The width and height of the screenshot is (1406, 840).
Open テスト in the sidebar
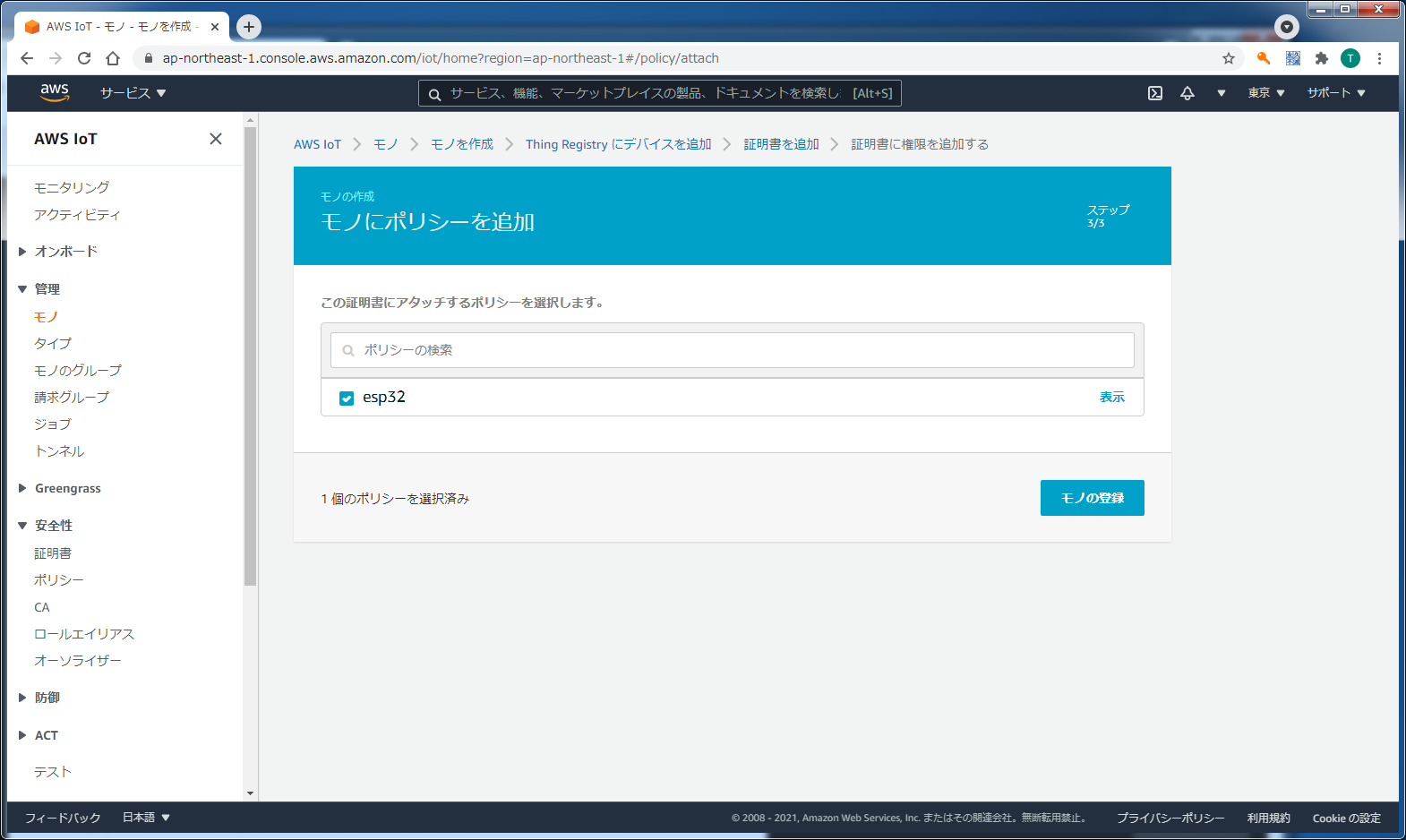(x=53, y=772)
